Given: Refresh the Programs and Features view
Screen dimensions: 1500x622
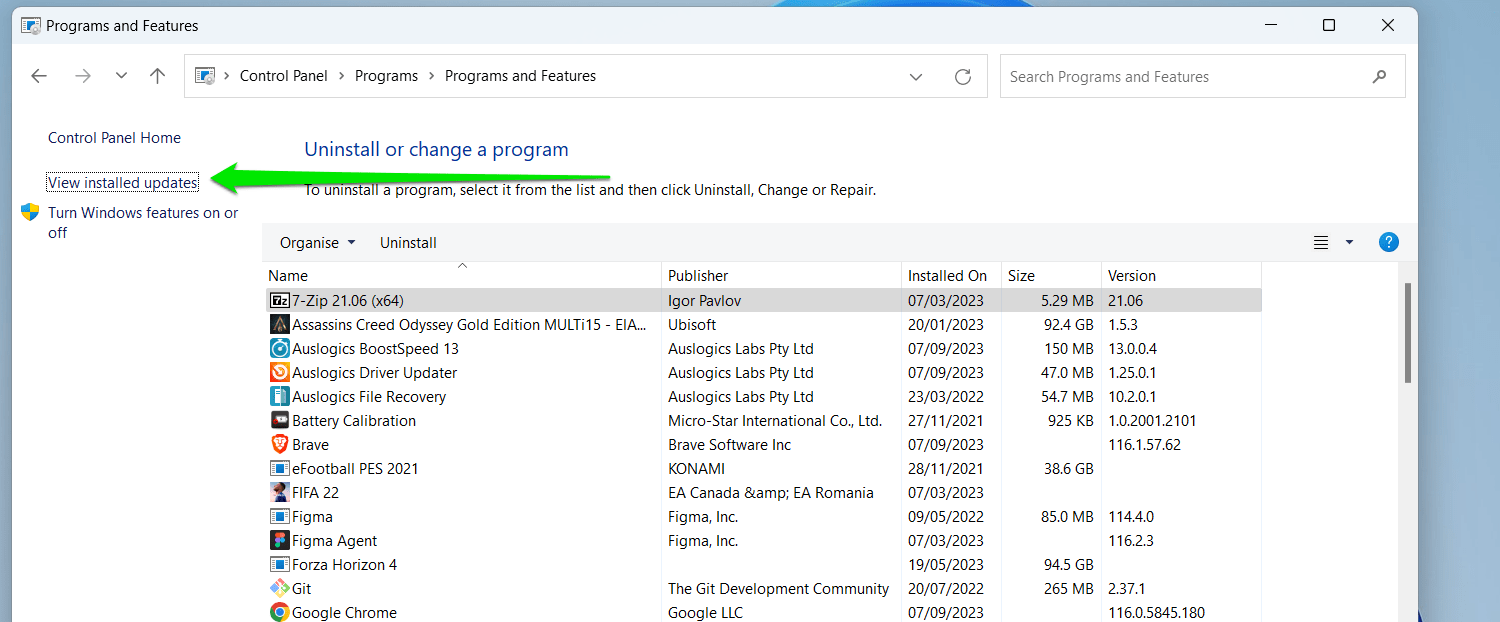Looking at the screenshot, I should [x=963, y=76].
